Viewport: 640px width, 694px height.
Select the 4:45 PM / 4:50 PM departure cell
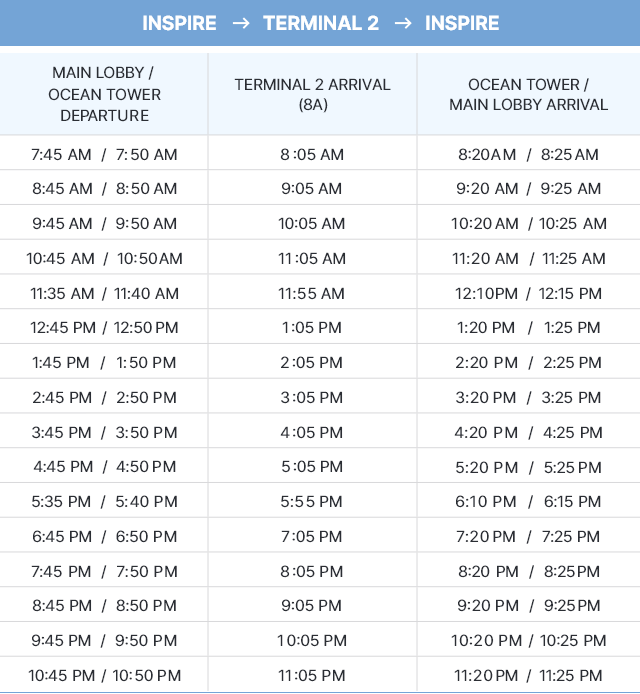click(x=104, y=467)
